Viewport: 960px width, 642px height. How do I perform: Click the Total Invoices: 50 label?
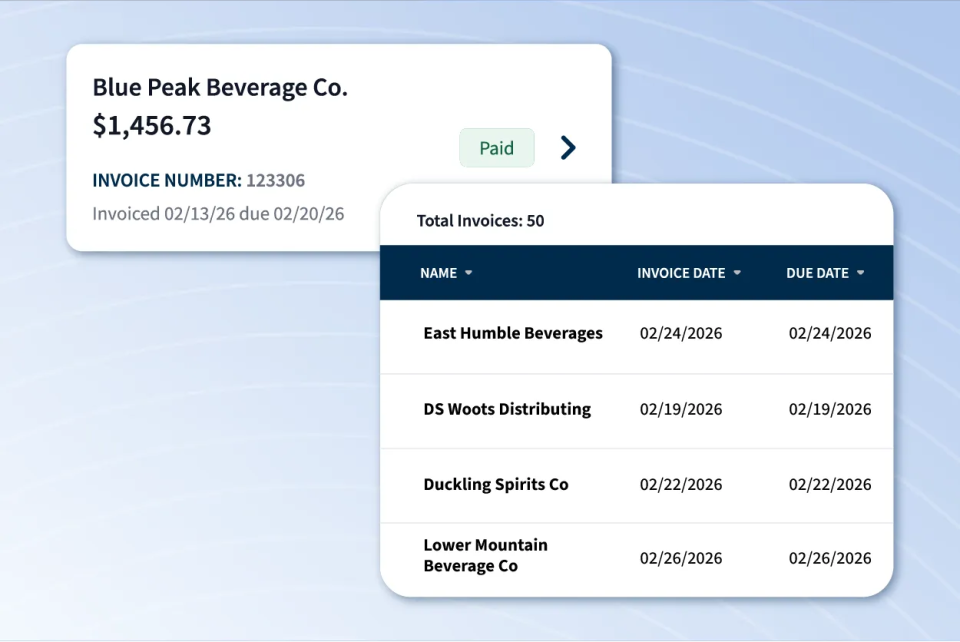pyautogui.click(x=481, y=221)
